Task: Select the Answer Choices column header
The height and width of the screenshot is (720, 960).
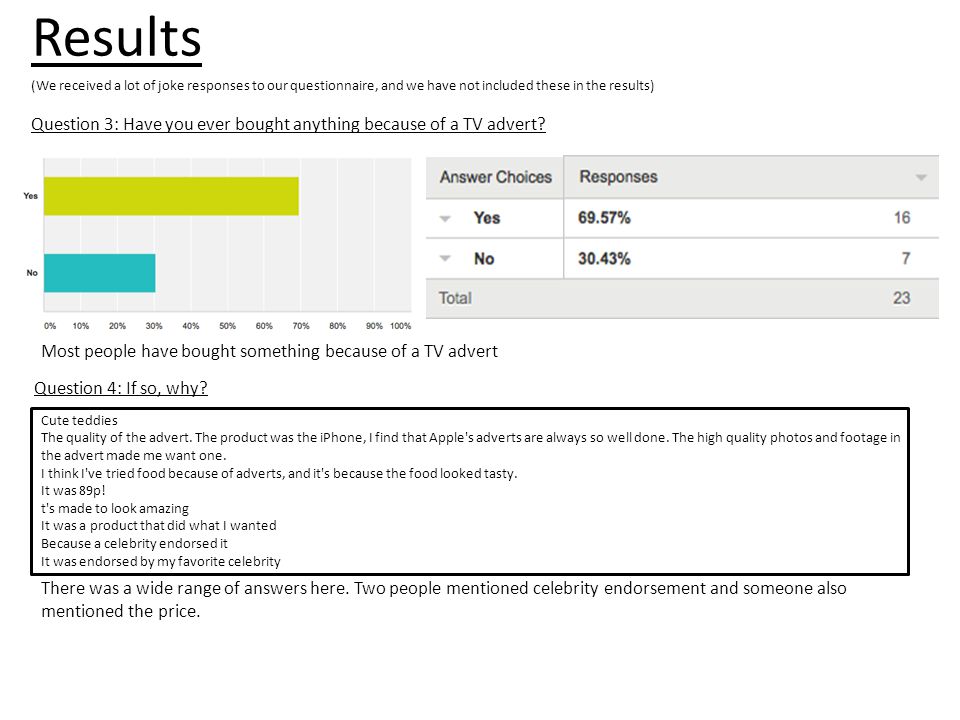Action: pyautogui.click(x=495, y=177)
